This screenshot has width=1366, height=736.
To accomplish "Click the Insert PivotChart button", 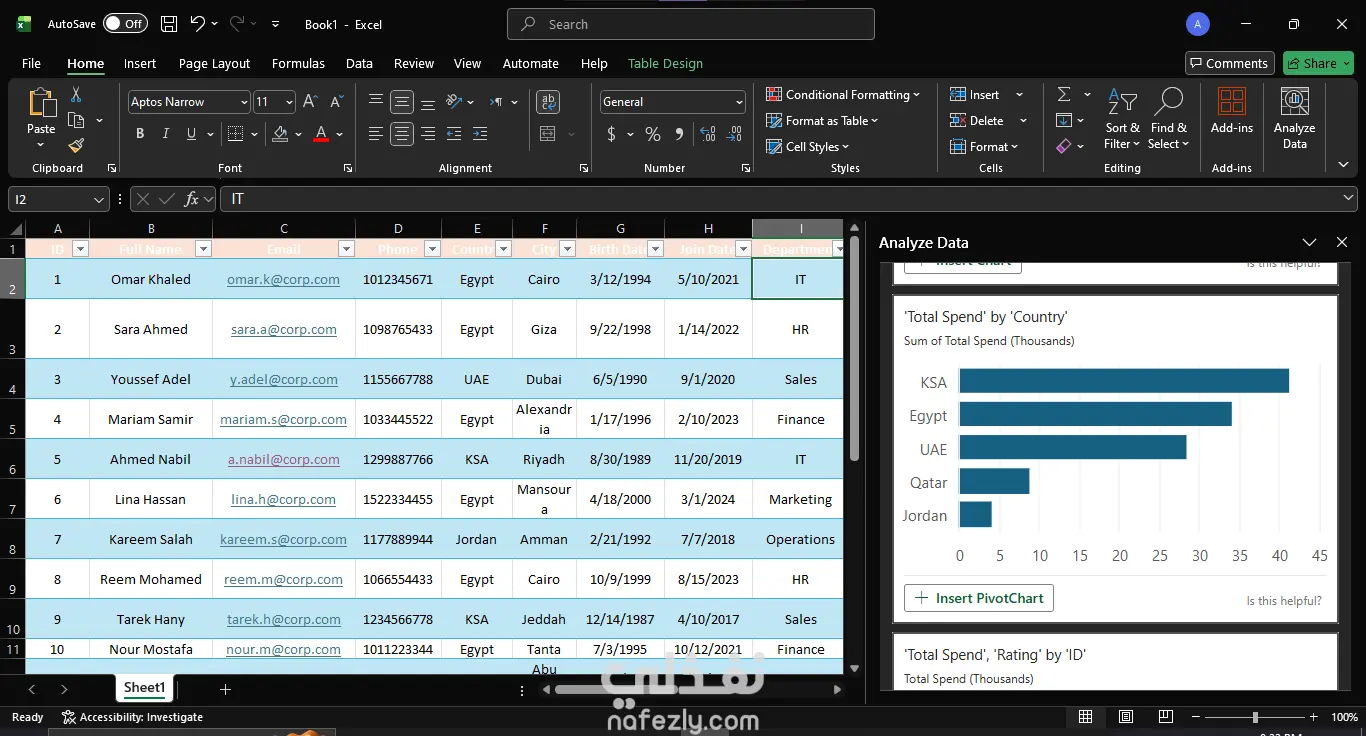I will 978,598.
